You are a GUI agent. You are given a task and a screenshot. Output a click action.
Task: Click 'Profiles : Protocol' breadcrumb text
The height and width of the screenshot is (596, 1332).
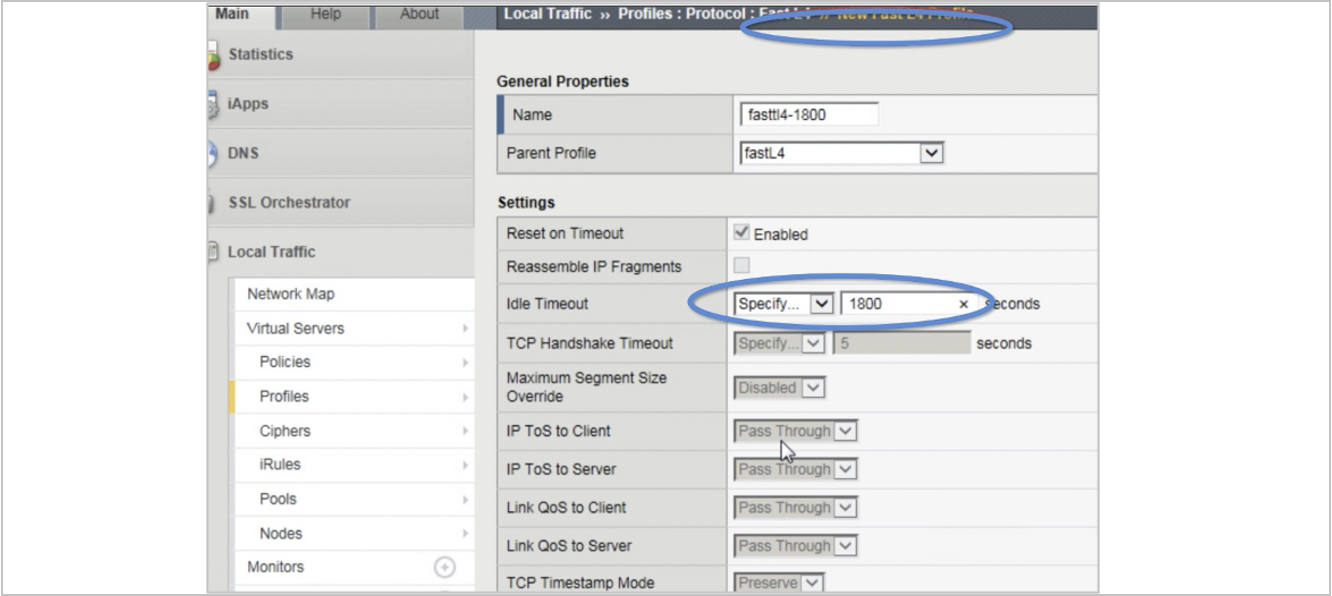click(x=681, y=14)
